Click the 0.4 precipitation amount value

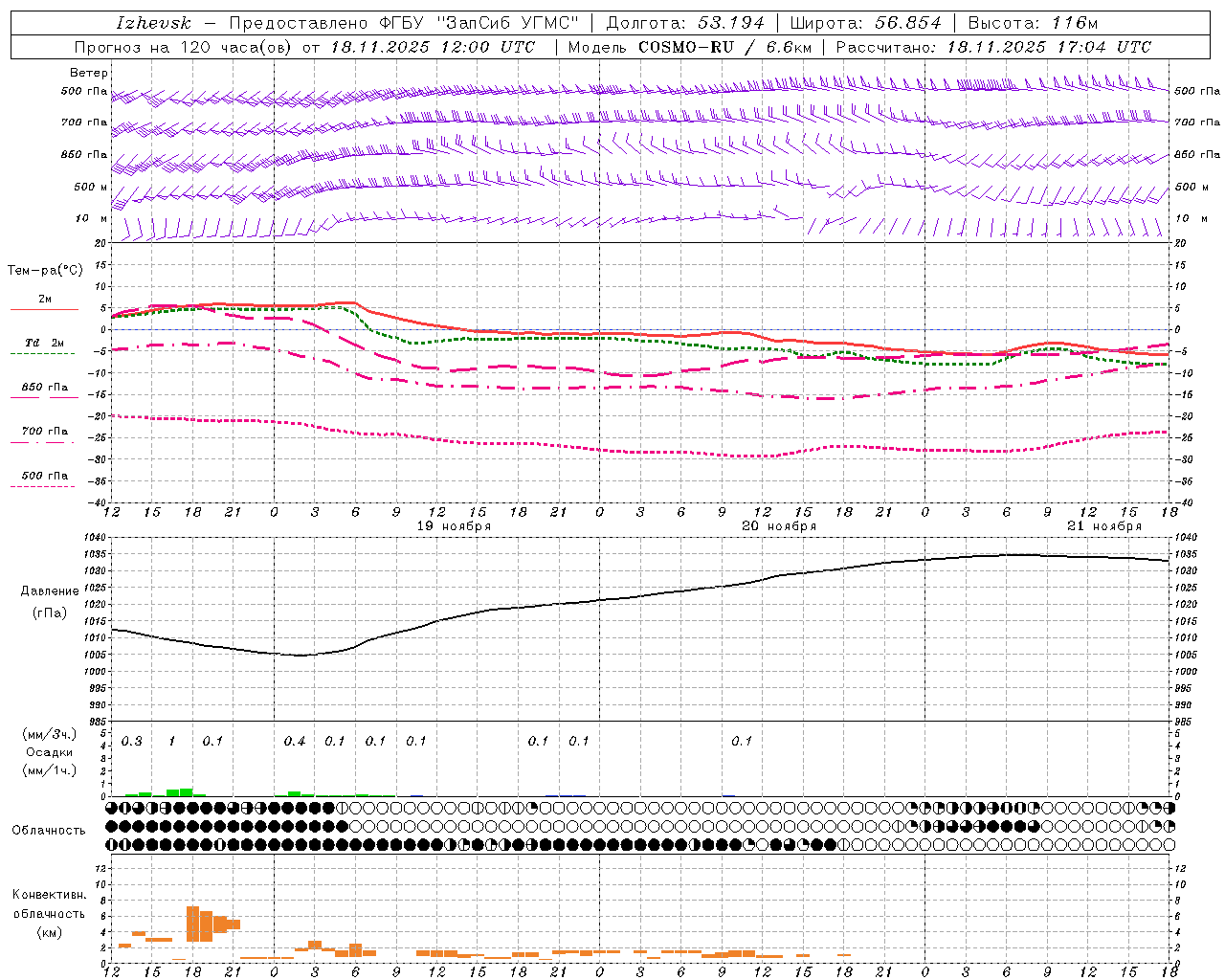click(295, 742)
